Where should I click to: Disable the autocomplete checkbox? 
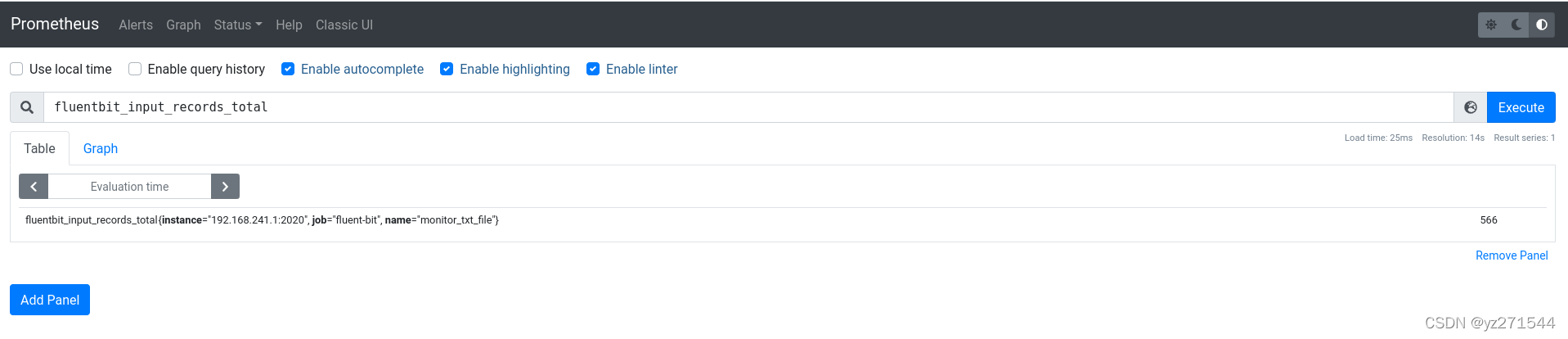pyautogui.click(x=288, y=69)
